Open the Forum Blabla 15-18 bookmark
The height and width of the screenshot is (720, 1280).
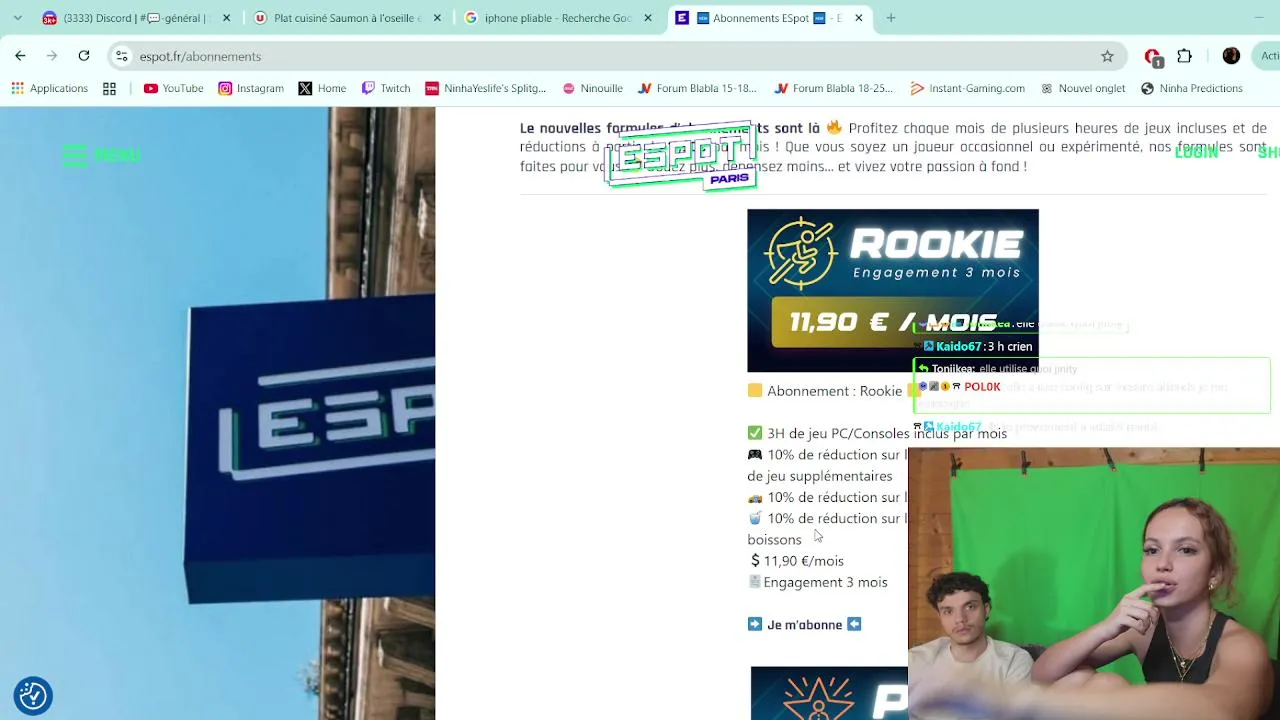pos(697,88)
